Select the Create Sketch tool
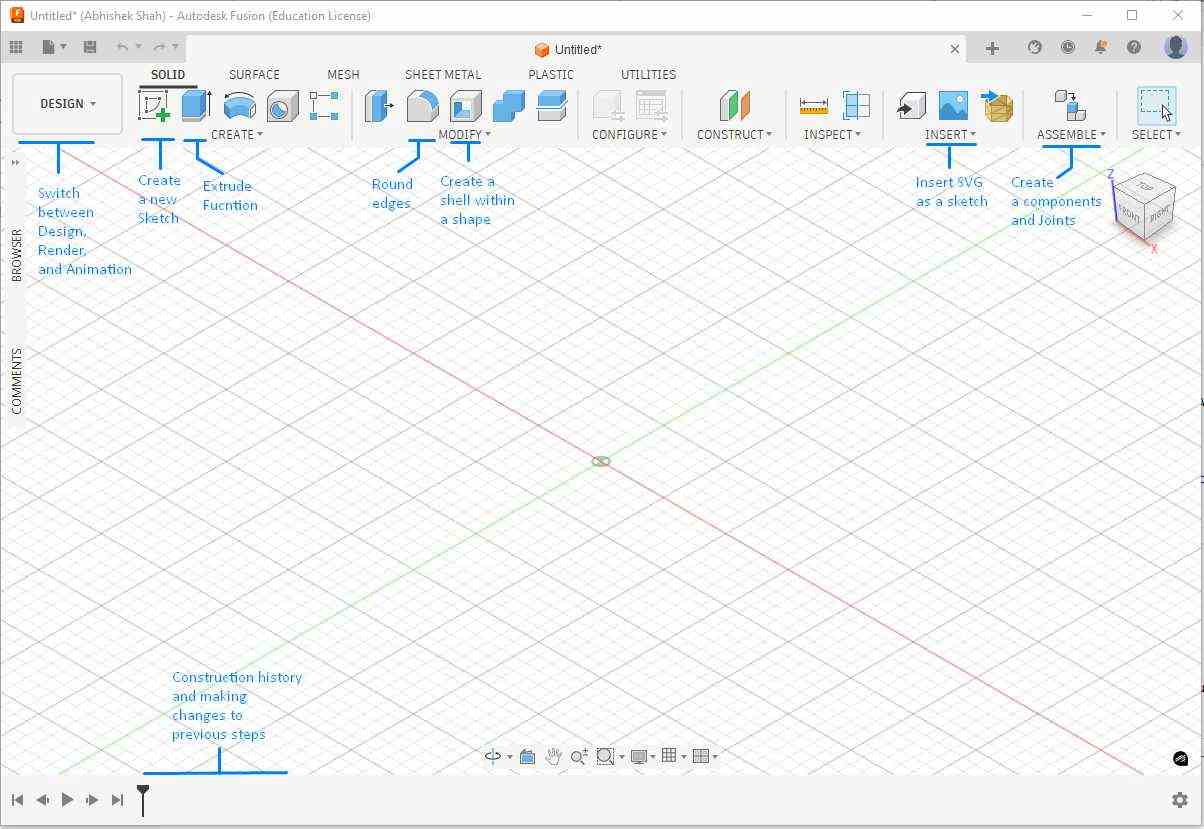The height and width of the screenshot is (829, 1204). click(x=154, y=105)
